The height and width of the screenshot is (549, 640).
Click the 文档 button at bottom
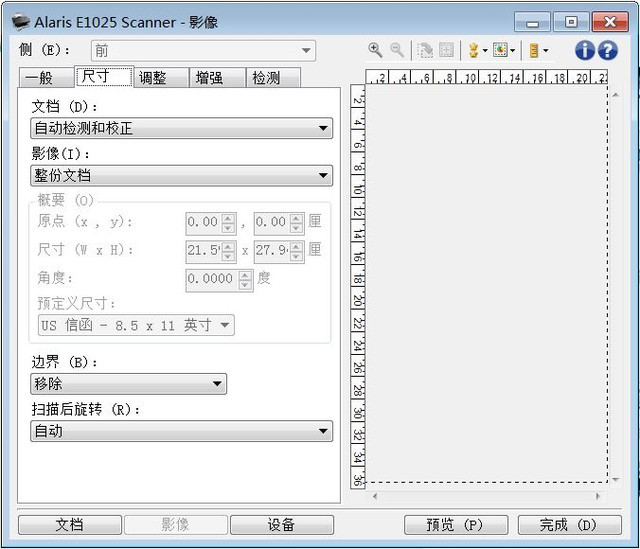coord(70,525)
